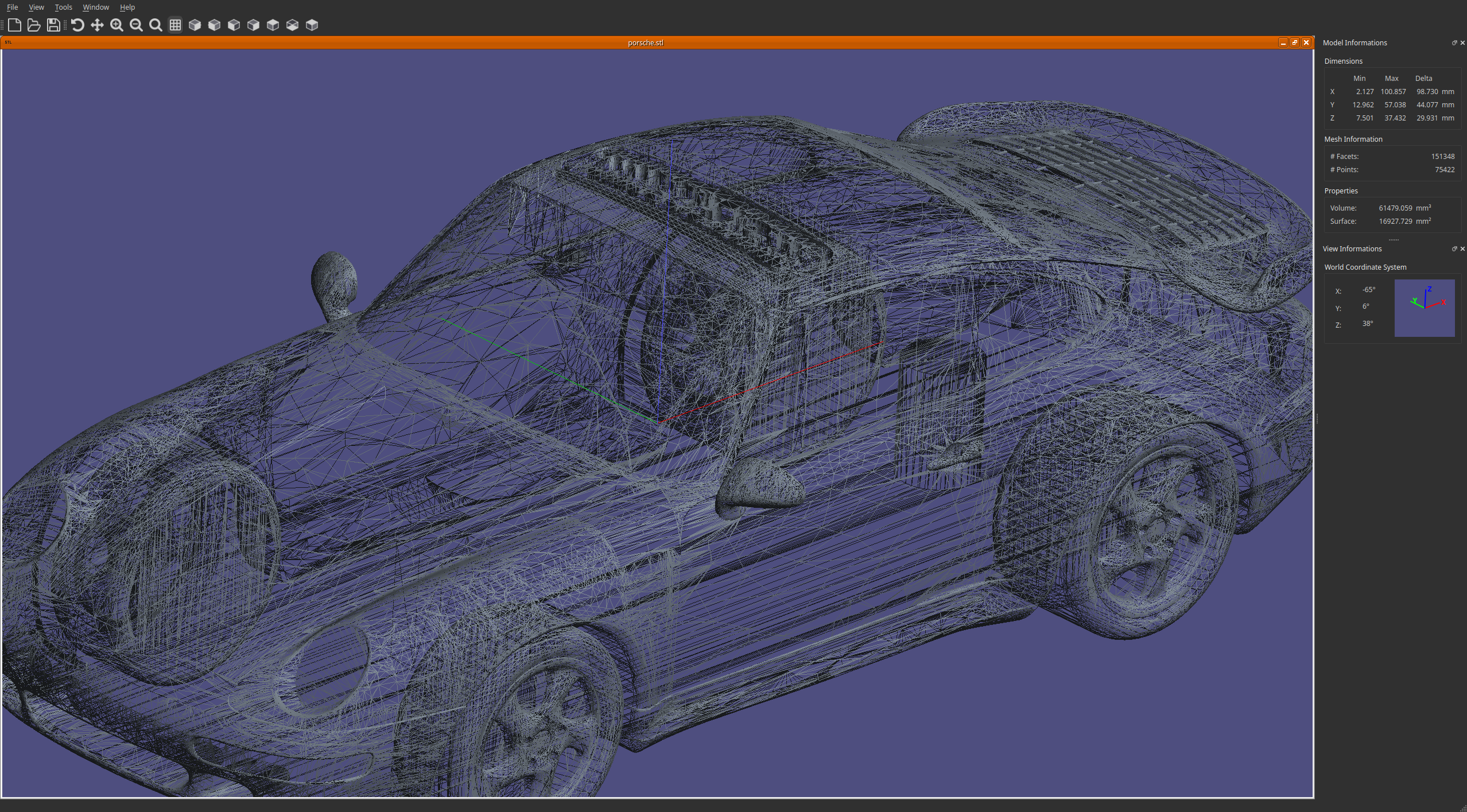Open an STL file
1467x812 pixels.
click(34, 25)
